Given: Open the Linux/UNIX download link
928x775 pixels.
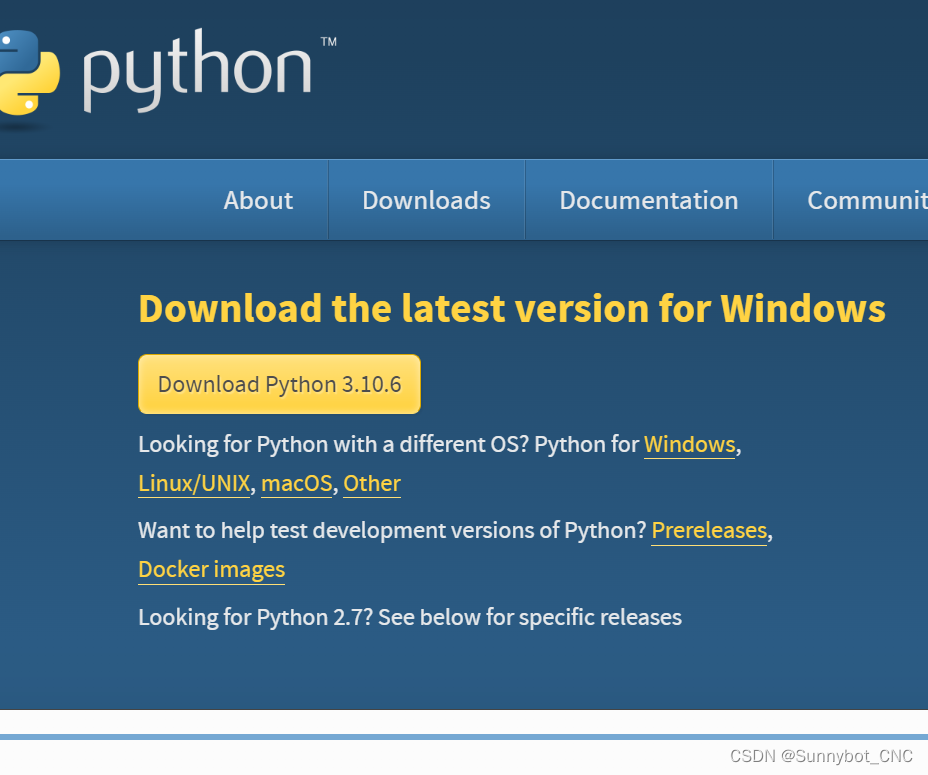Looking at the screenshot, I should (194, 483).
